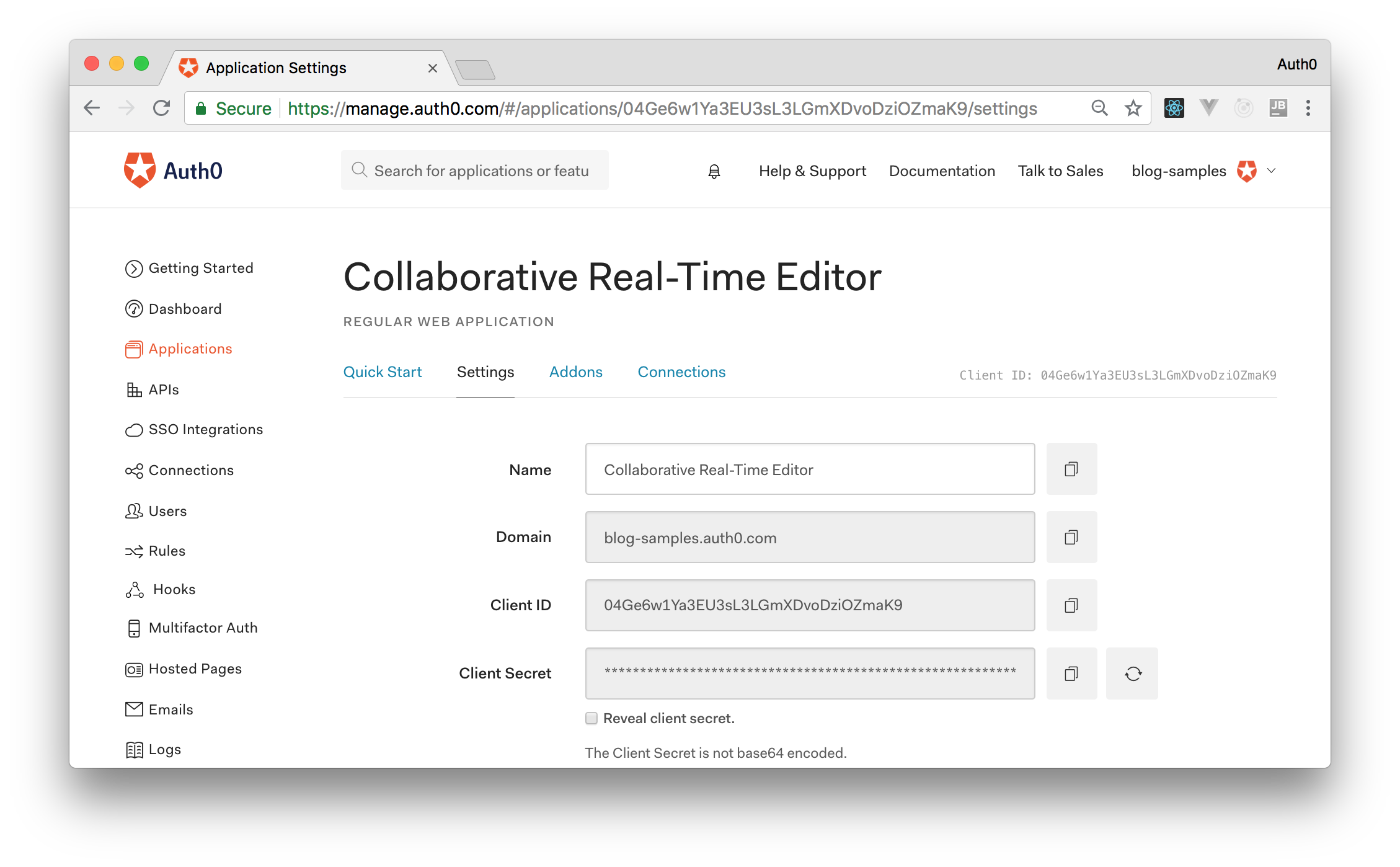This screenshot has height=867, width=1400.
Task: Copy the Domain field value
Action: click(x=1071, y=537)
